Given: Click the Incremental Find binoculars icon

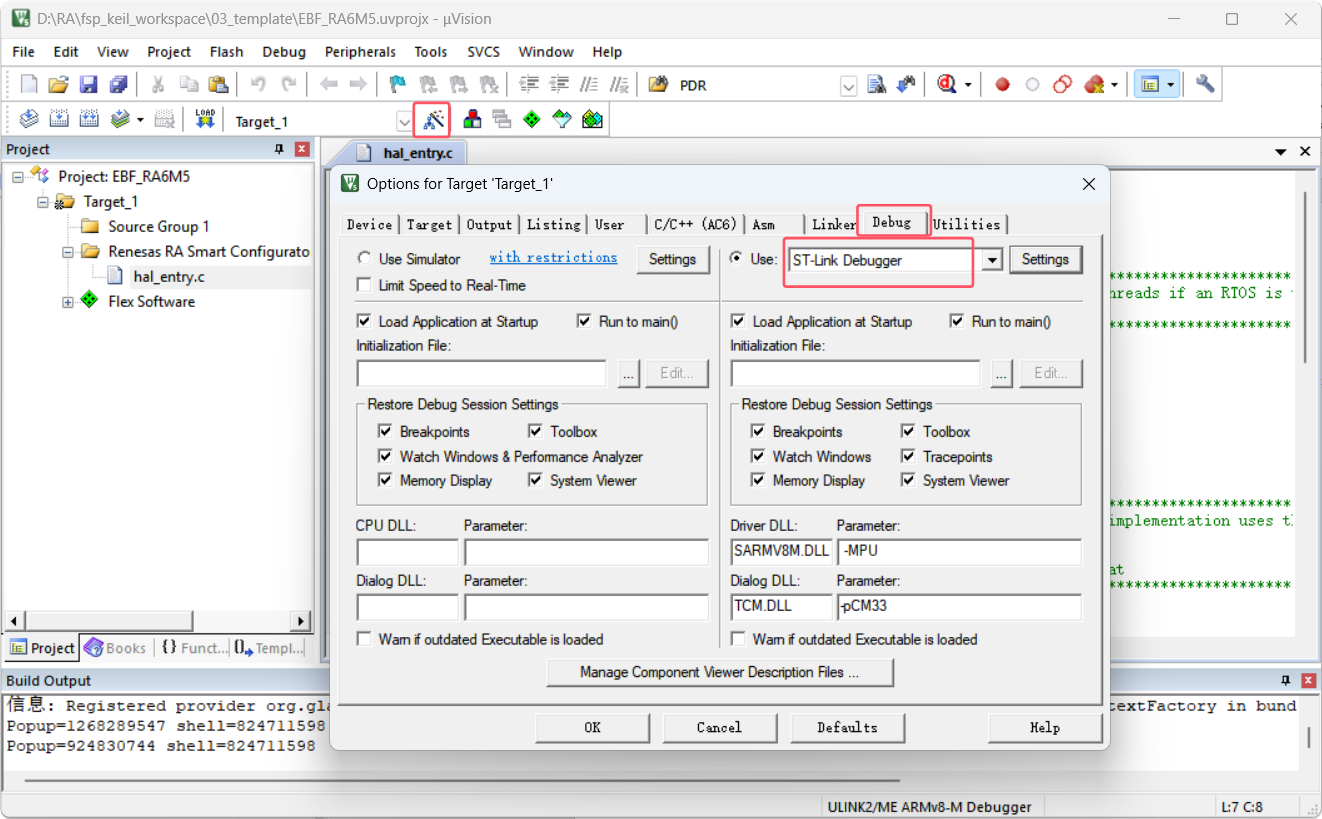Looking at the screenshot, I should pyautogui.click(x=908, y=84).
